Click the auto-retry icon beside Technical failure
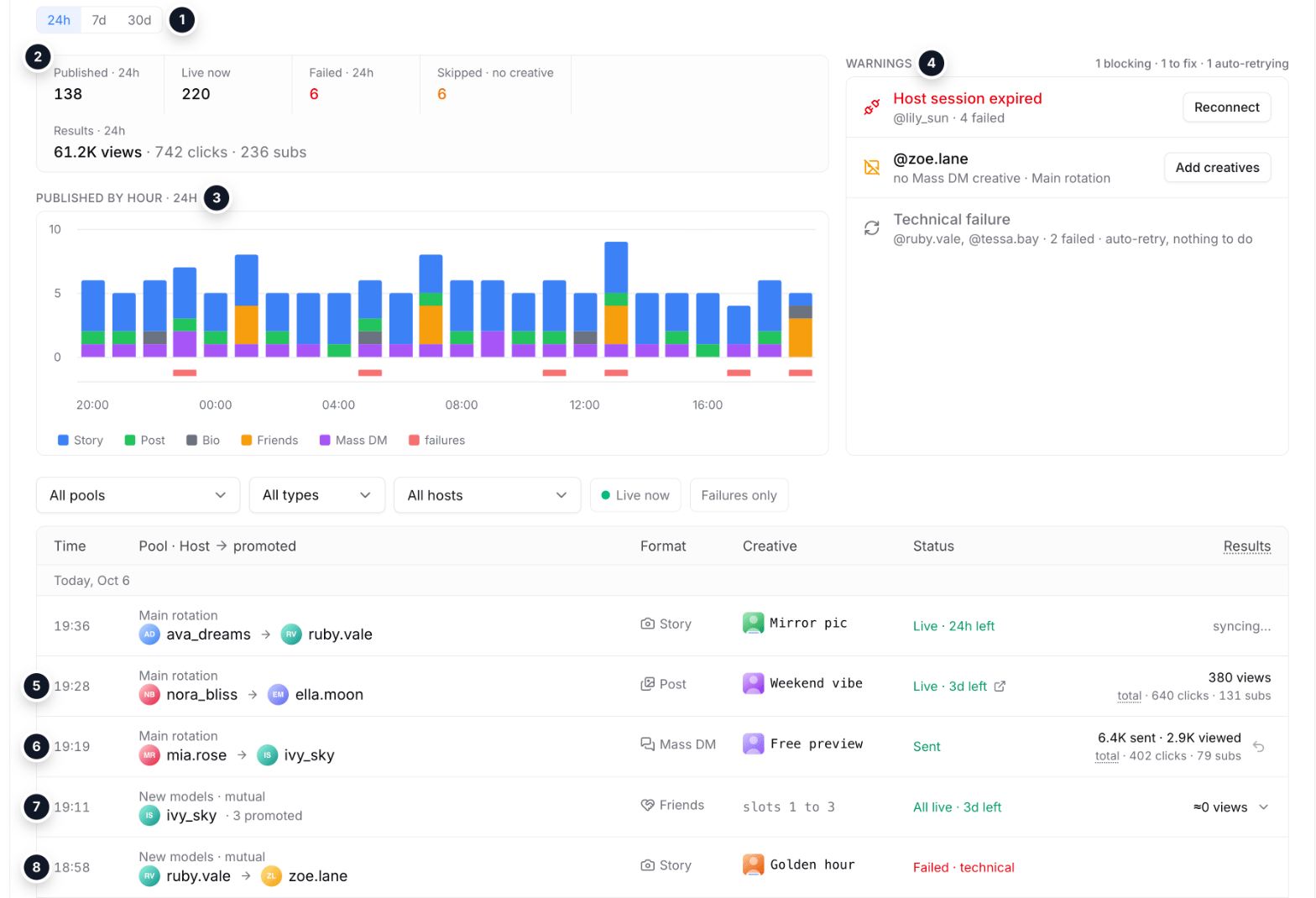 [x=872, y=228]
